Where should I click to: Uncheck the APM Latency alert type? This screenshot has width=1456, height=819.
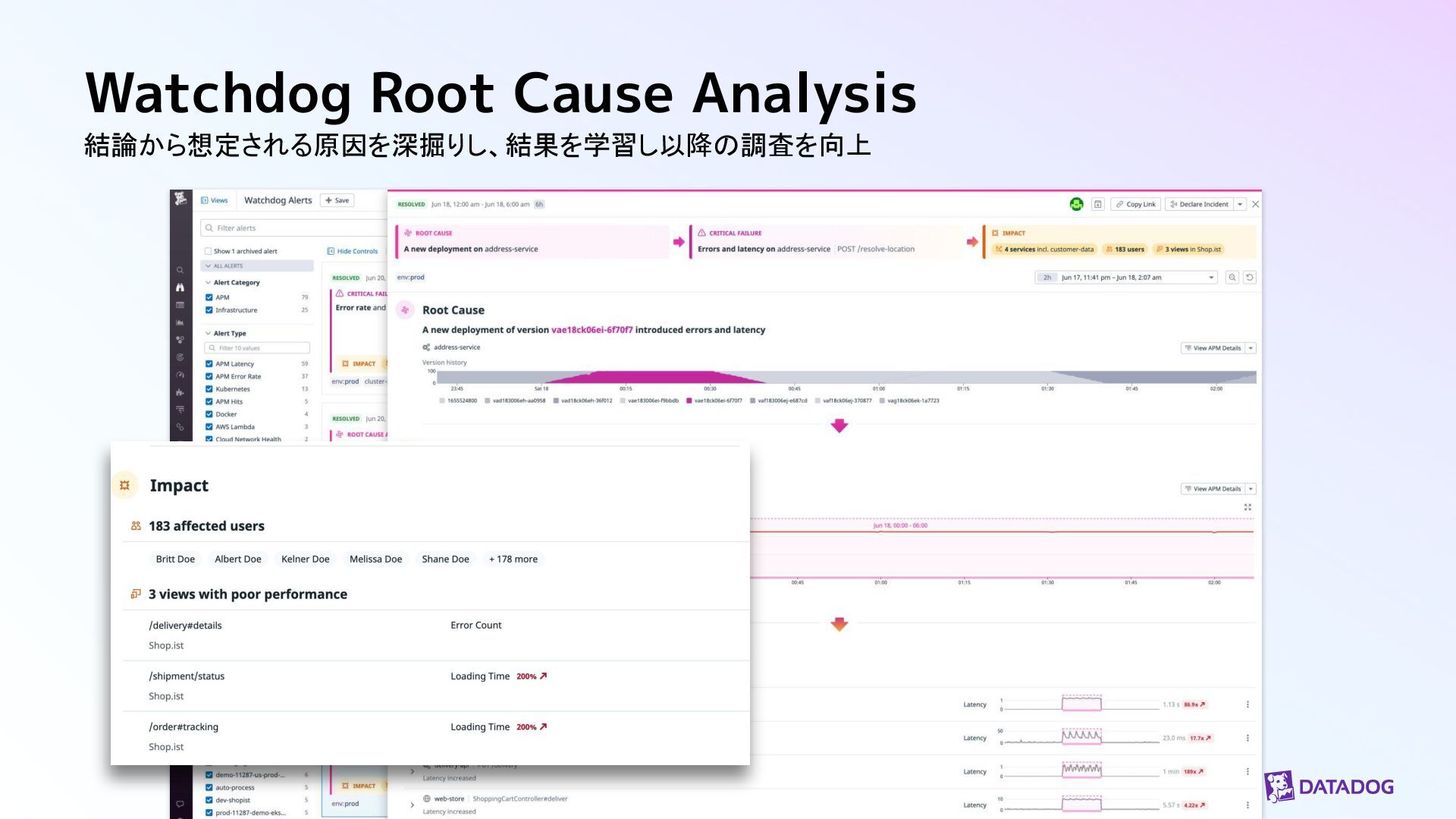(209, 364)
